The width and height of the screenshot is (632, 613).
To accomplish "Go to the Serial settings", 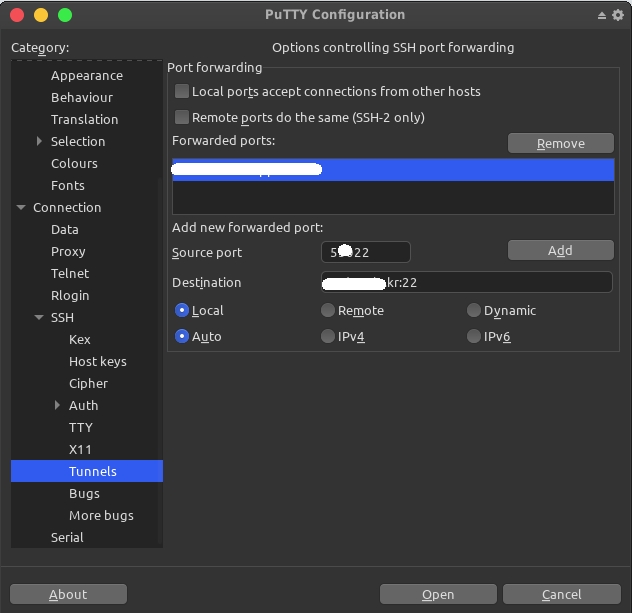I will tap(67, 537).
